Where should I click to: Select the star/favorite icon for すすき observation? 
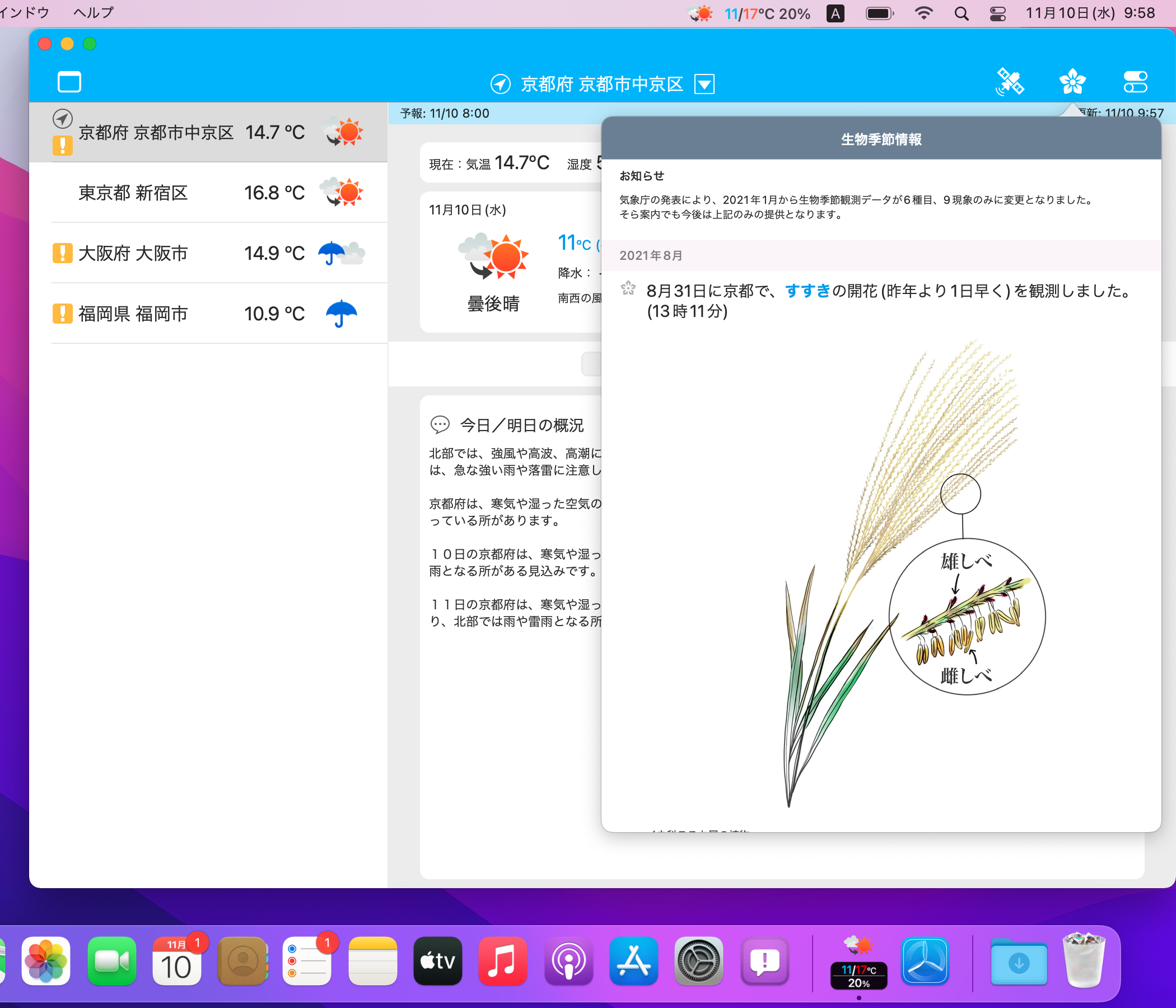click(626, 290)
